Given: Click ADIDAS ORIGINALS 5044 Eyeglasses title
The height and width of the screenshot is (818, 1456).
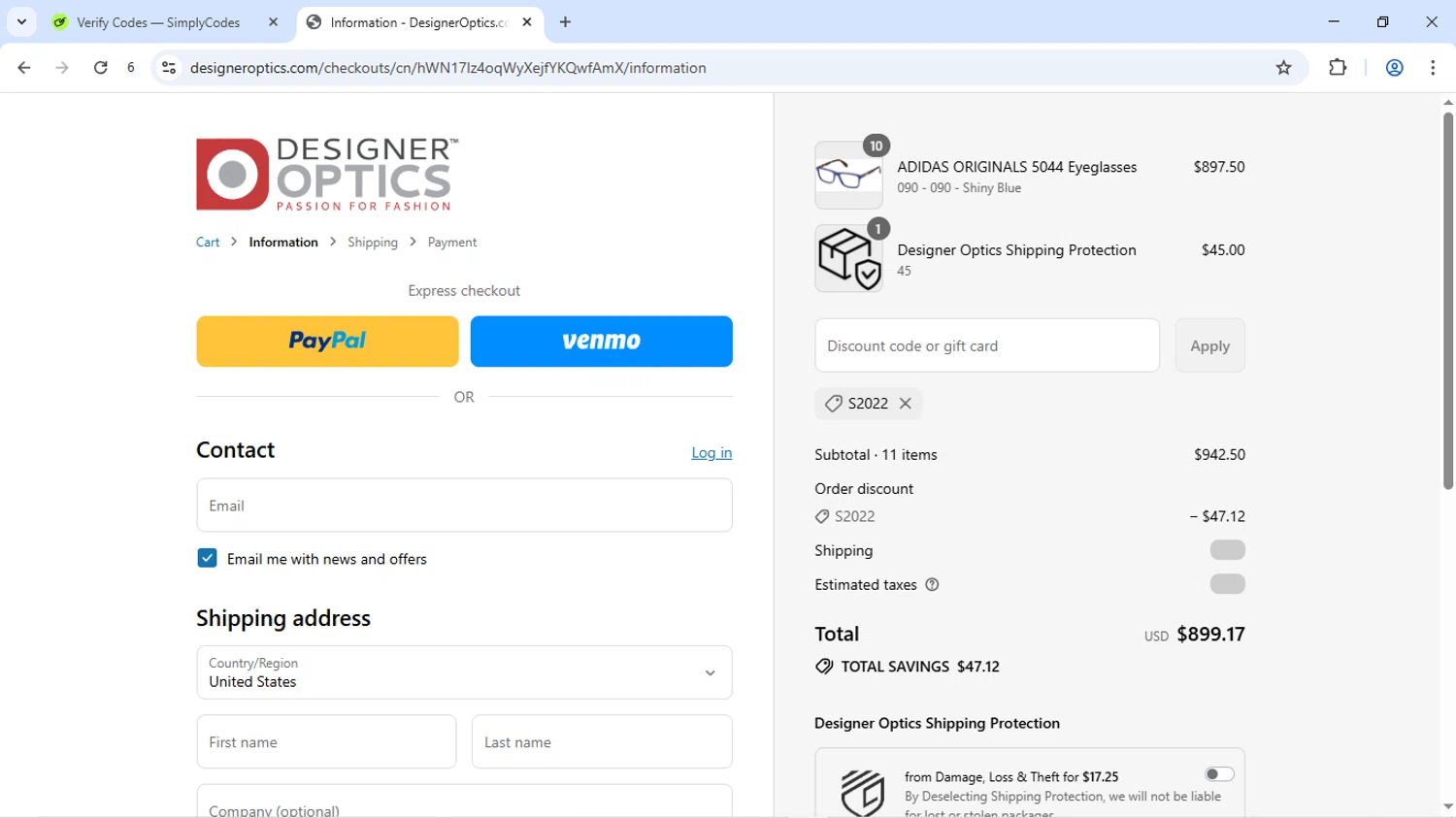Looking at the screenshot, I should click(x=1016, y=167).
